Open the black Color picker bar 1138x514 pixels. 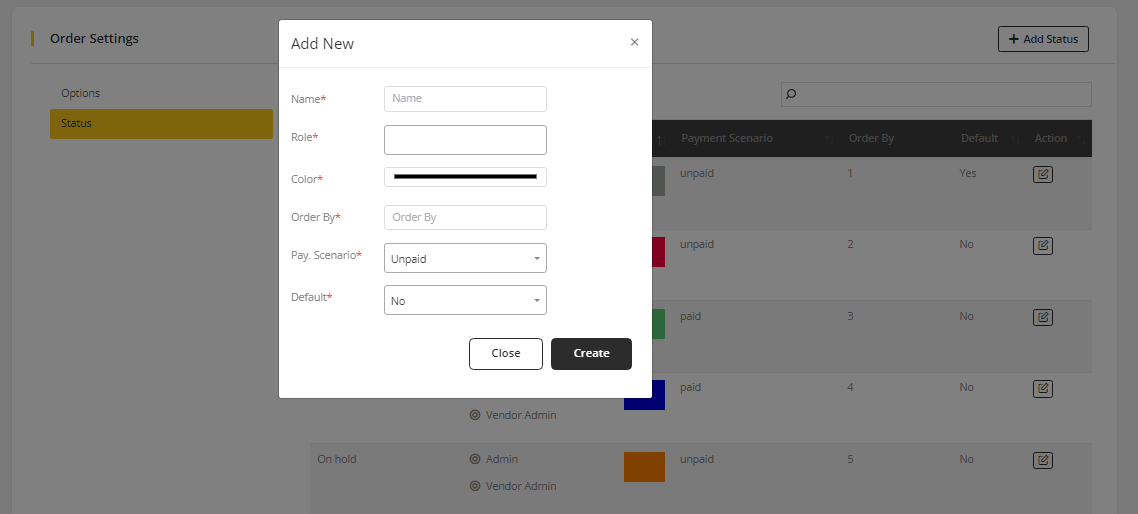click(465, 177)
